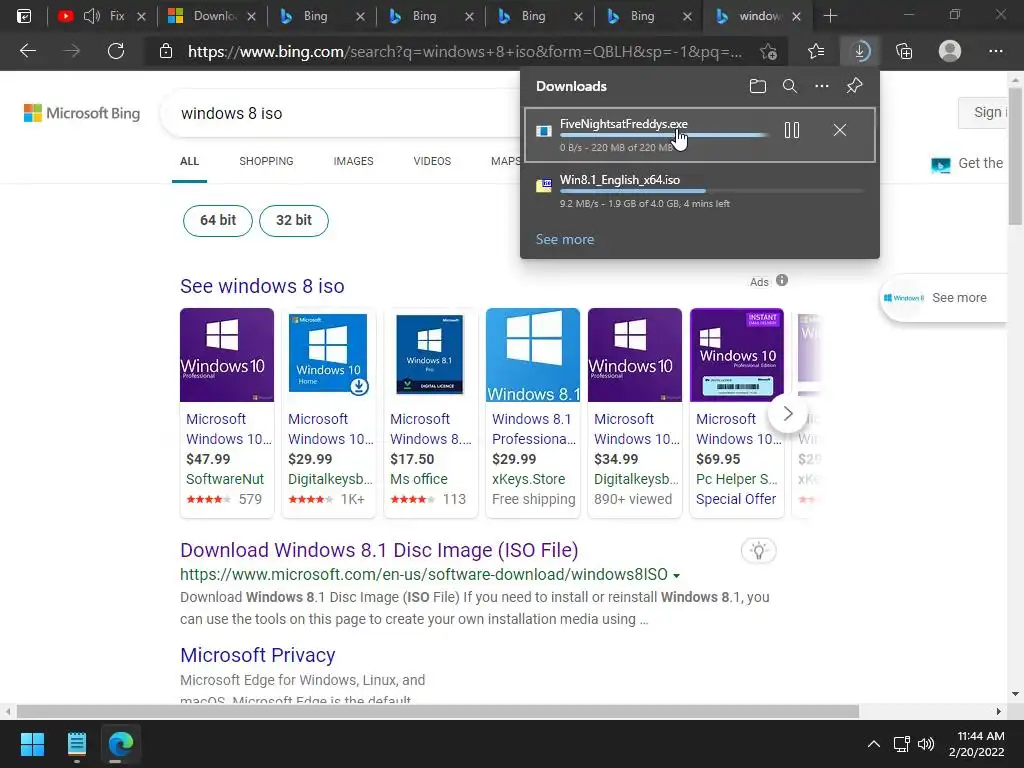Refresh the current page
The height and width of the screenshot is (768, 1024).
coord(116,51)
